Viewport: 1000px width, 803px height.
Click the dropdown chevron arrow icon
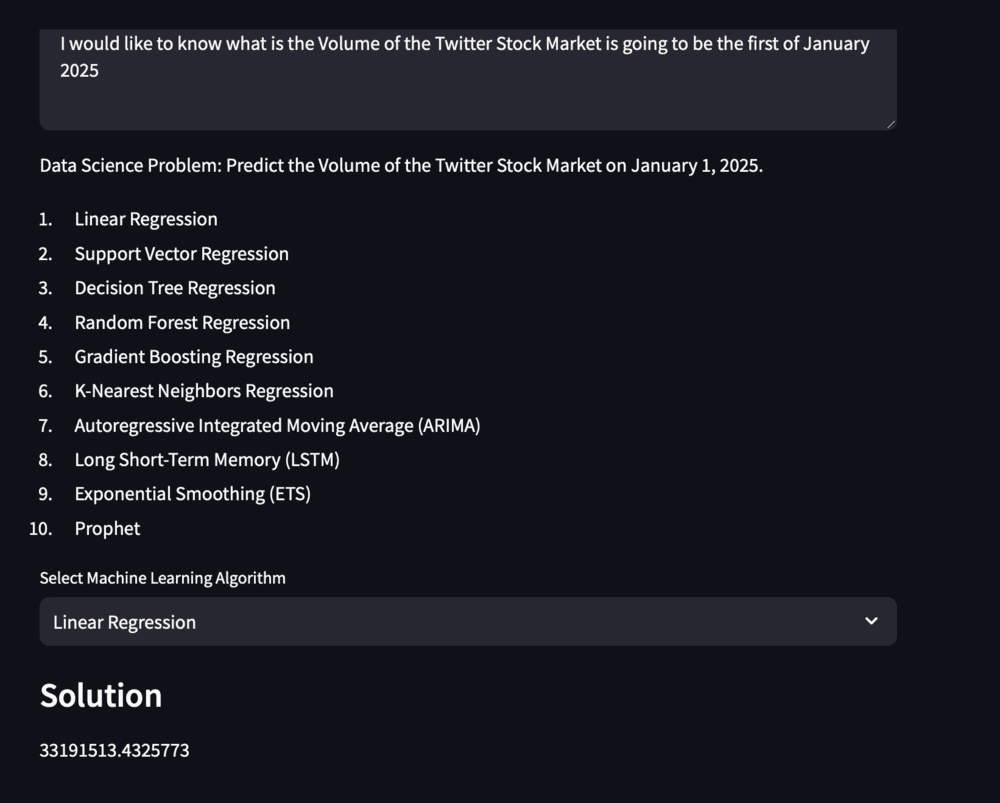pos(871,621)
